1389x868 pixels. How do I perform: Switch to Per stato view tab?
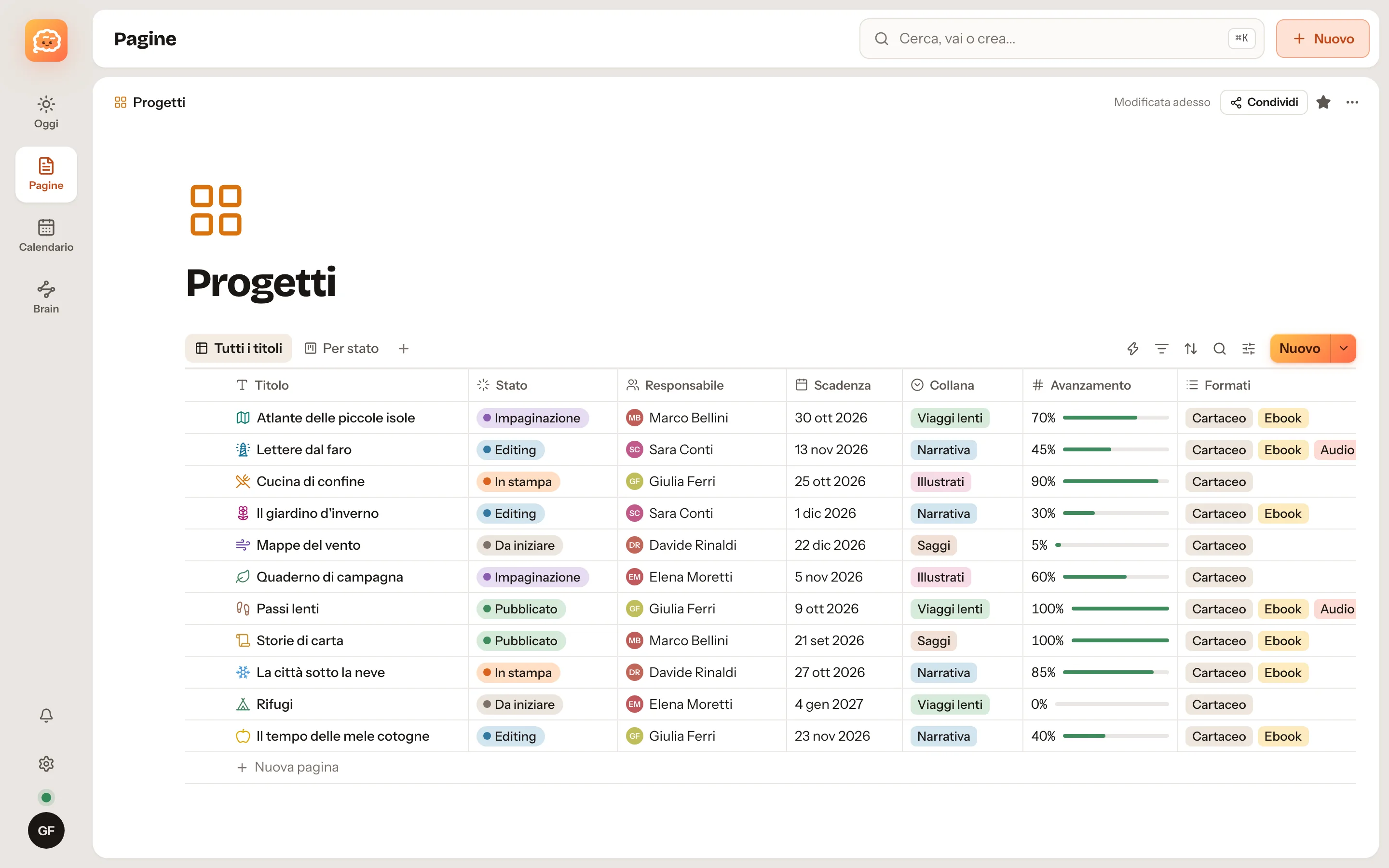click(341, 349)
